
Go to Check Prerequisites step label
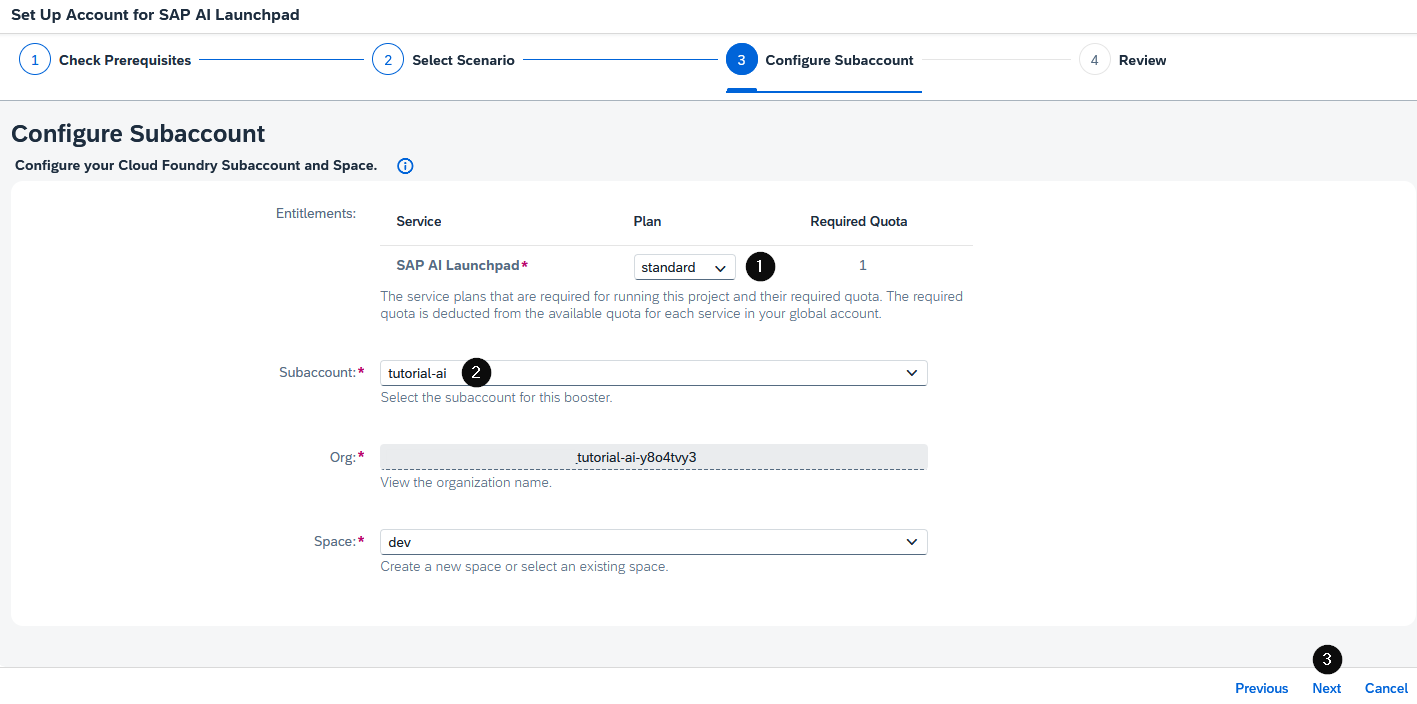point(125,60)
